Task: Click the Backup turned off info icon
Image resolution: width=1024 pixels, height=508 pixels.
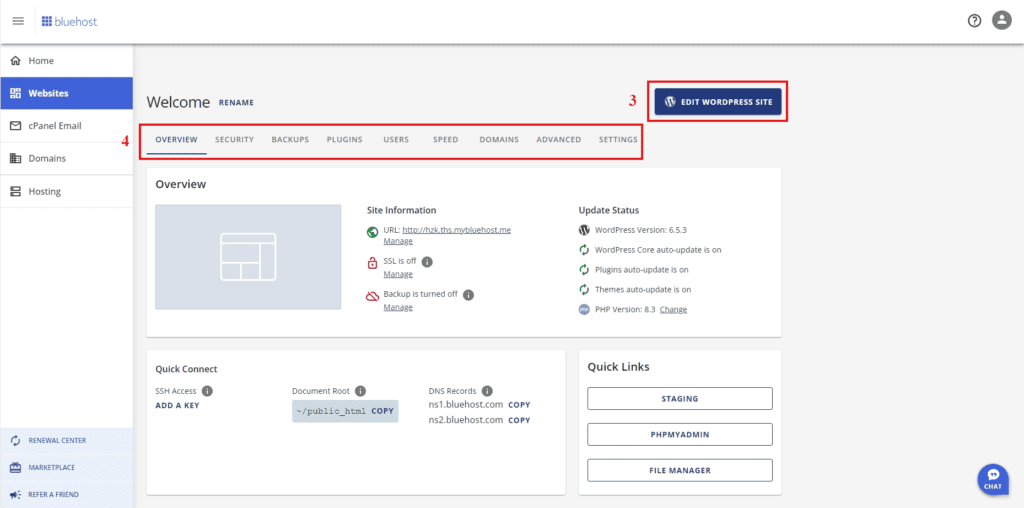Action: (468, 294)
